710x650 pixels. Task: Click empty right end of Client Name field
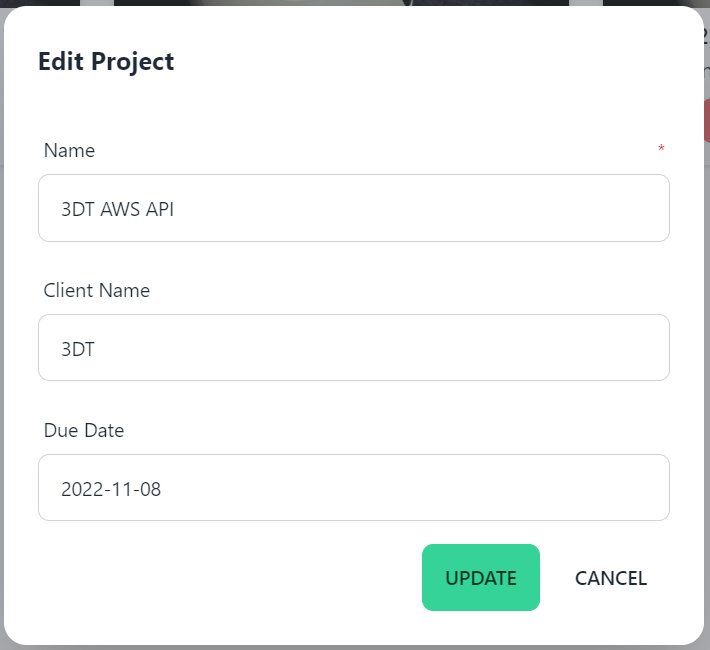[x=600, y=348]
